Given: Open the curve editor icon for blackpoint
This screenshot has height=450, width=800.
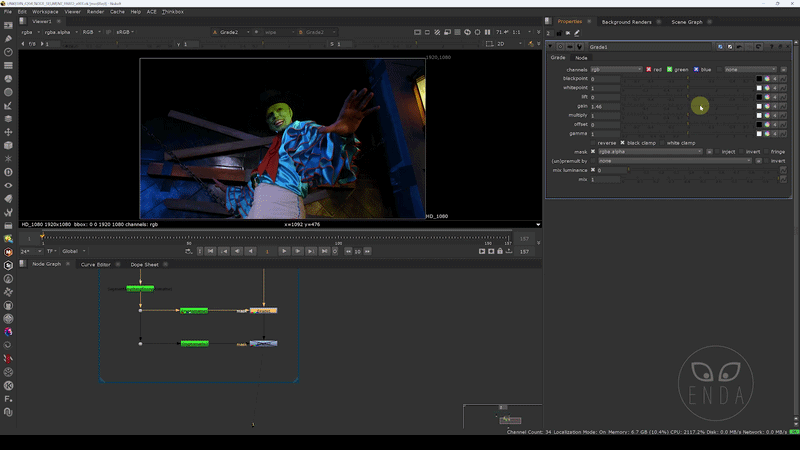Looking at the screenshot, I should (x=785, y=79).
